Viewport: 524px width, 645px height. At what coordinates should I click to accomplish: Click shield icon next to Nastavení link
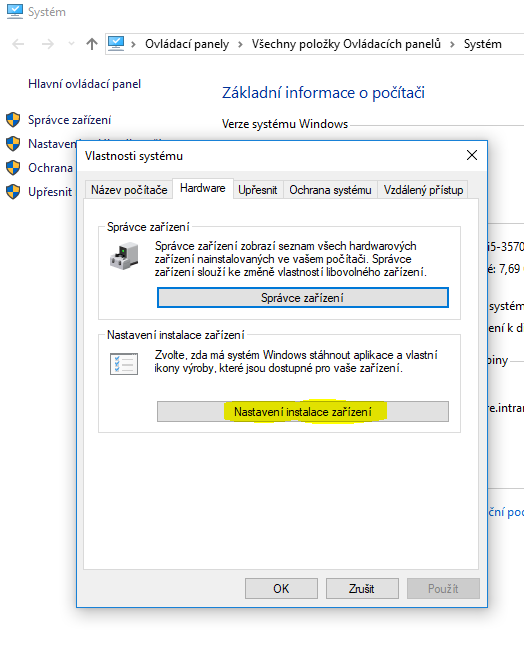tap(13, 144)
